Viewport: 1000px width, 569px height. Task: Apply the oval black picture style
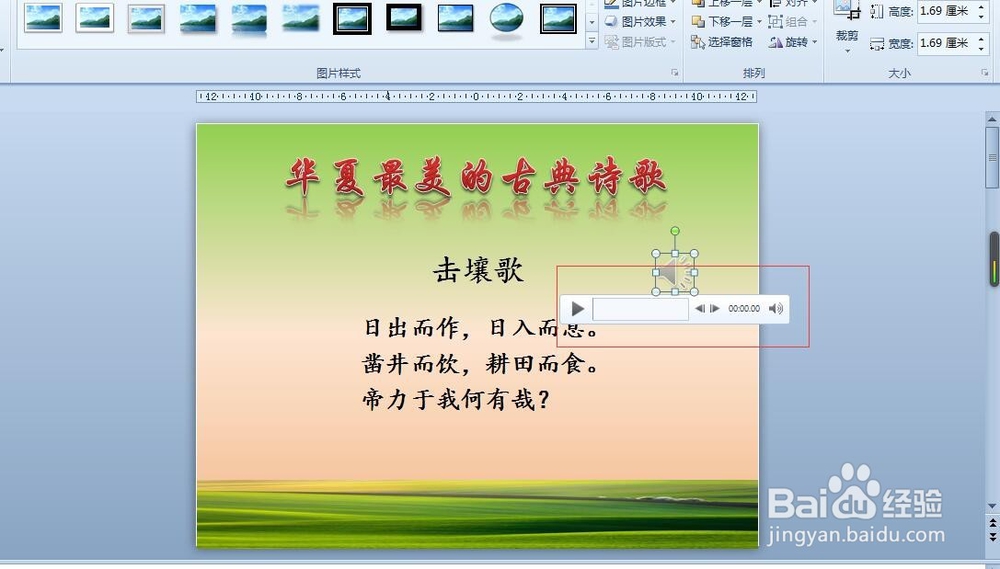[507, 19]
